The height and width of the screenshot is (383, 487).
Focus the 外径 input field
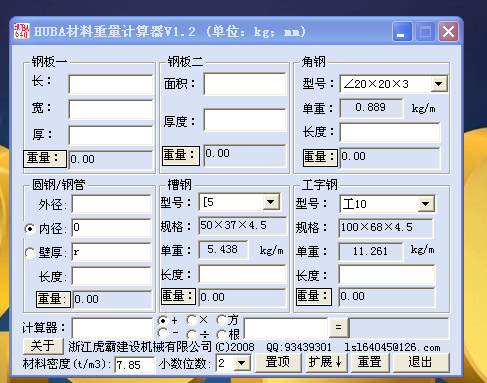pos(112,204)
